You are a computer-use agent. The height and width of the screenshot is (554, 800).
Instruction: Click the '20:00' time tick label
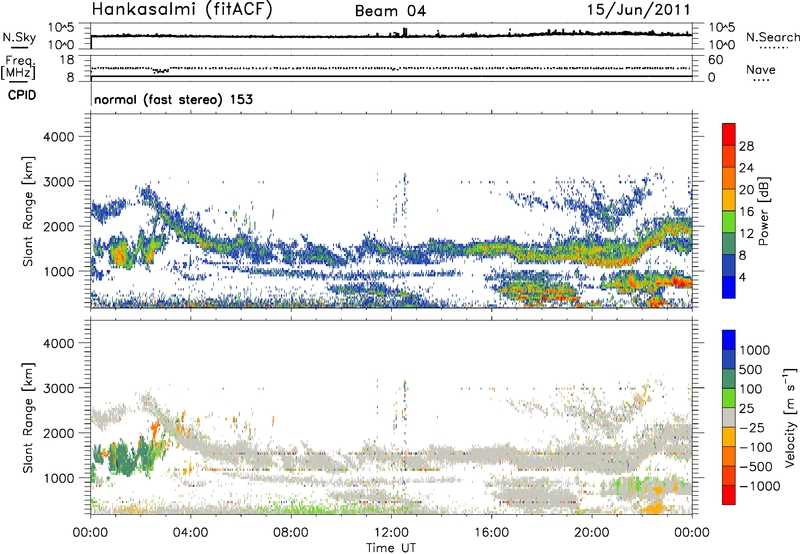point(591,533)
